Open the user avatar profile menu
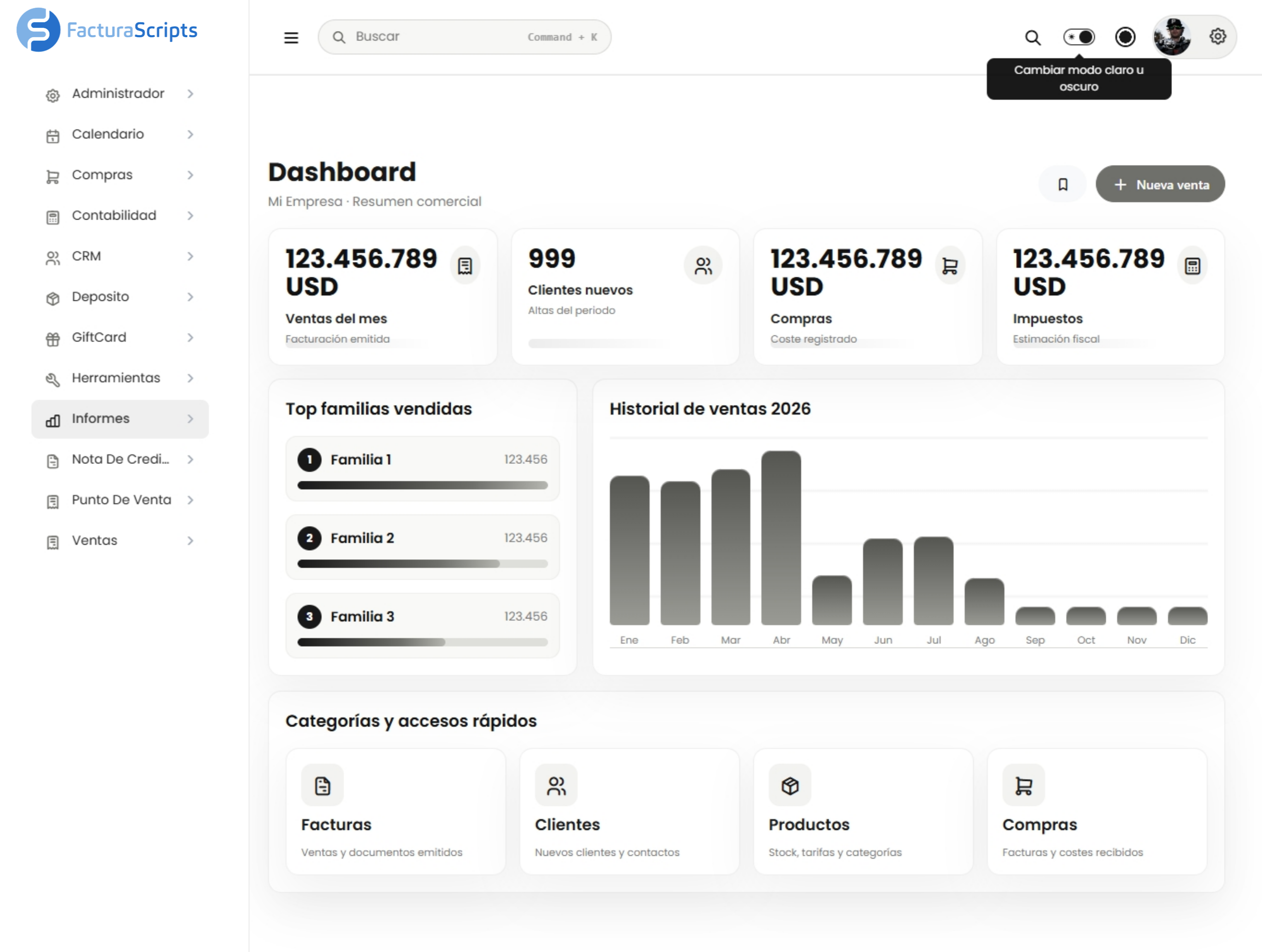 tap(1172, 36)
